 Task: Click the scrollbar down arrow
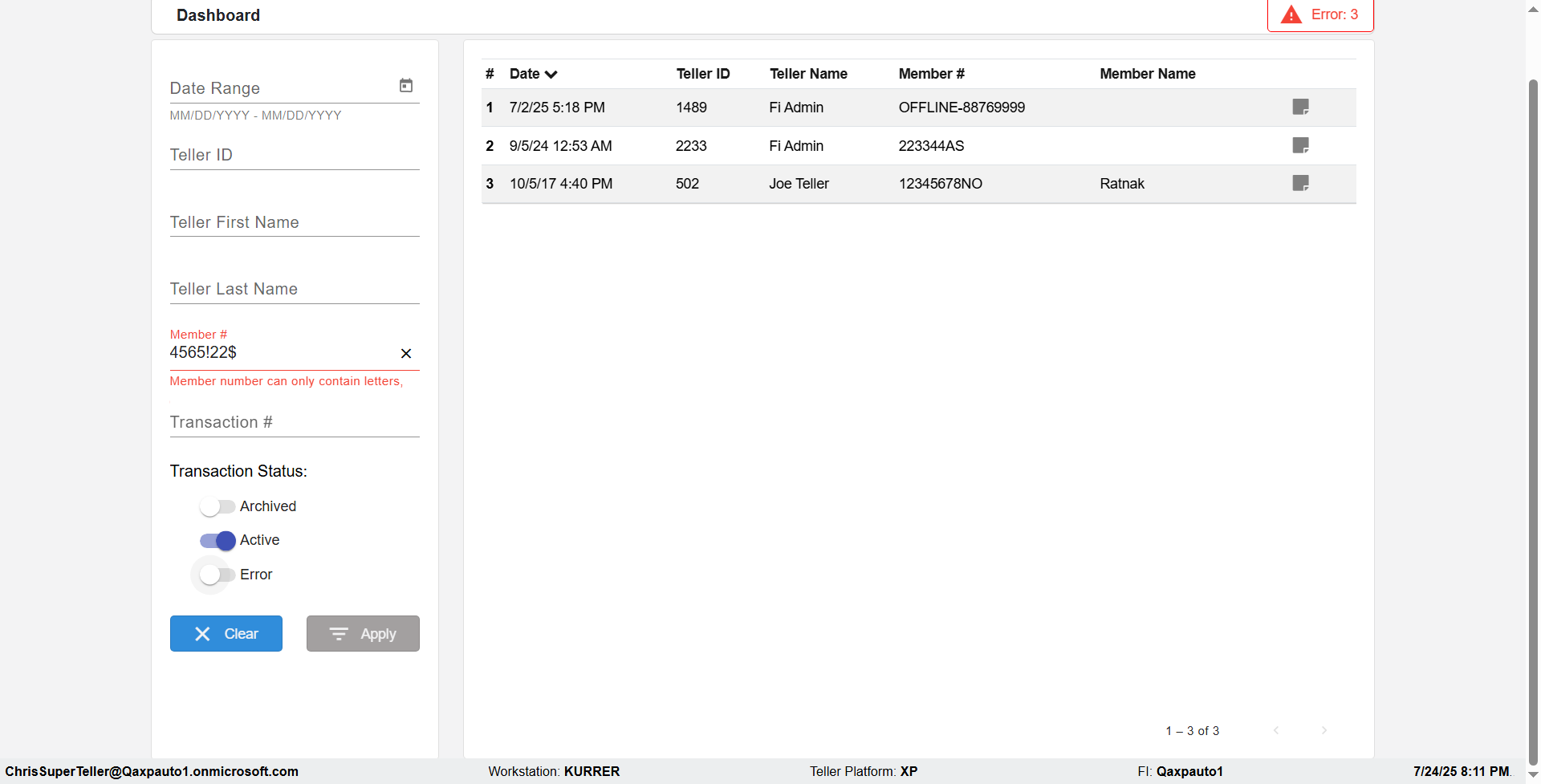click(1533, 775)
